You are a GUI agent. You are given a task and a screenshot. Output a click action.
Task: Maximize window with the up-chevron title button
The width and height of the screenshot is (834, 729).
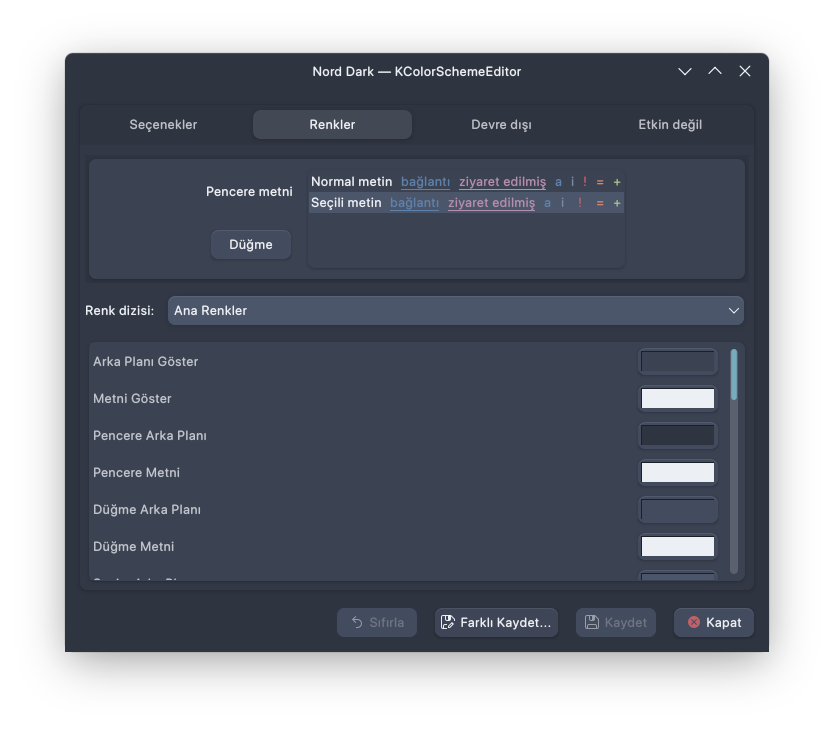tap(715, 71)
